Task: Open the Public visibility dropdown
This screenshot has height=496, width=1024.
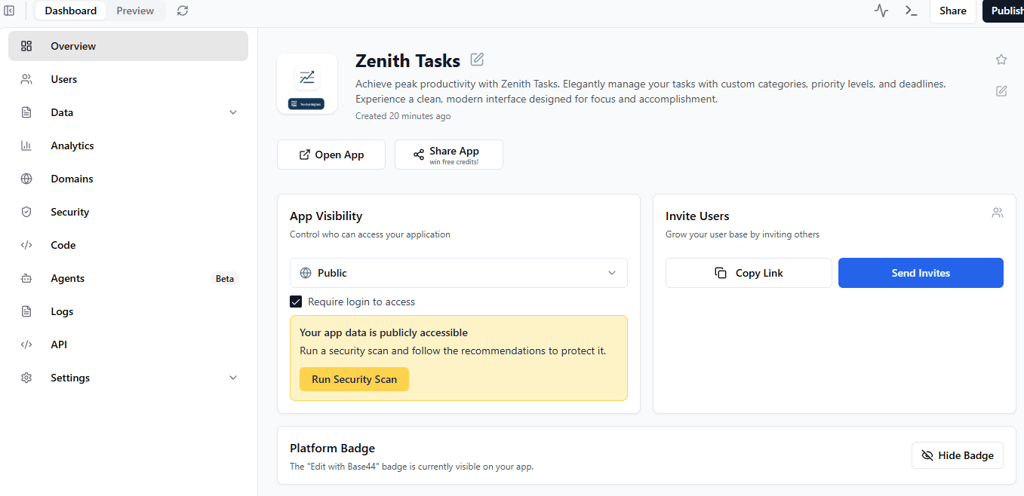Action: [x=458, y=273]
